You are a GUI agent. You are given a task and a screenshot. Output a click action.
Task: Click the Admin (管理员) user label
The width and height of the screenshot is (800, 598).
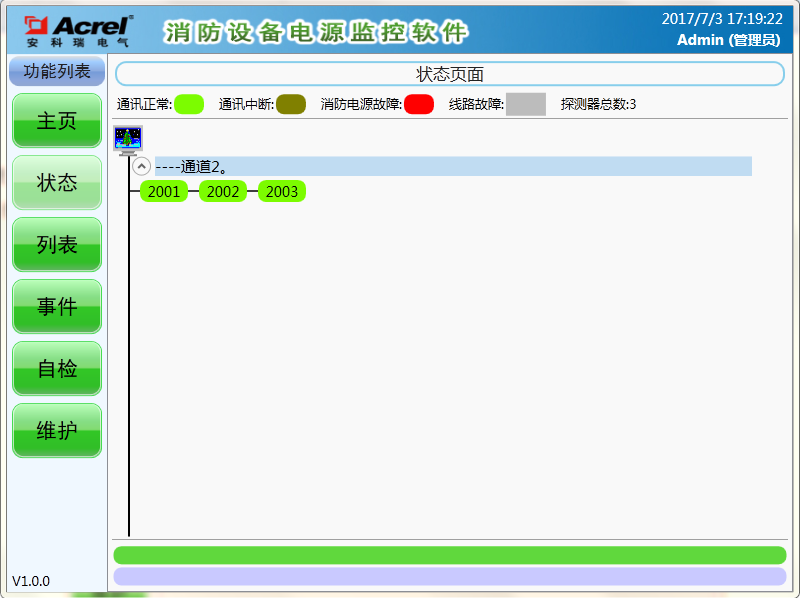729,40
